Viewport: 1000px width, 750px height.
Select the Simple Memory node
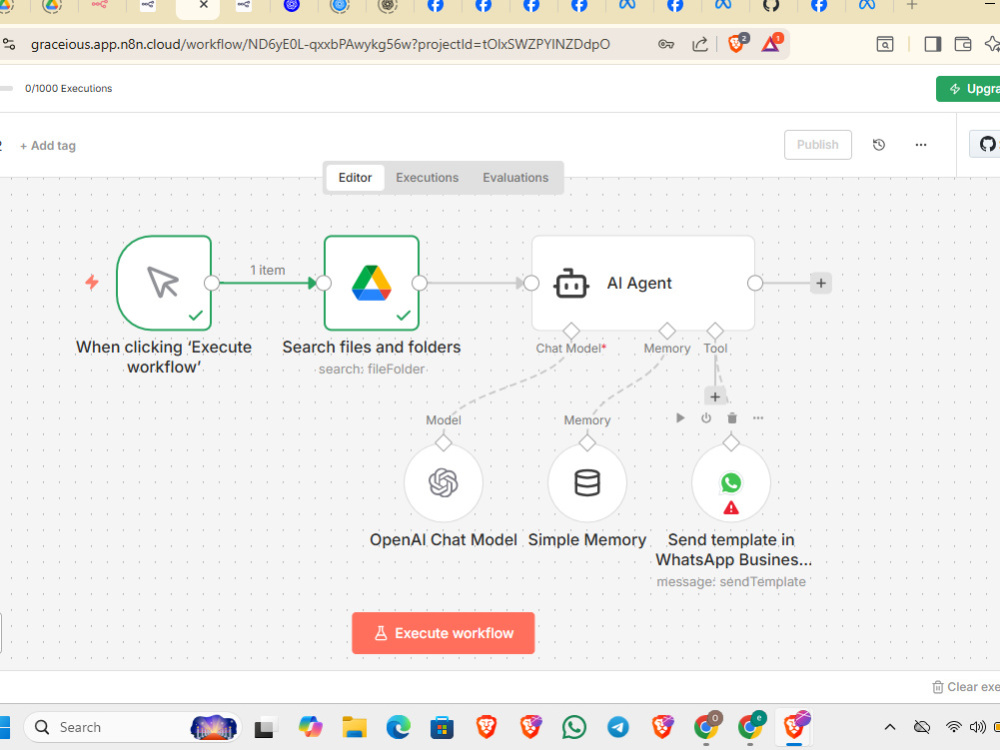[x=587, y=483]
